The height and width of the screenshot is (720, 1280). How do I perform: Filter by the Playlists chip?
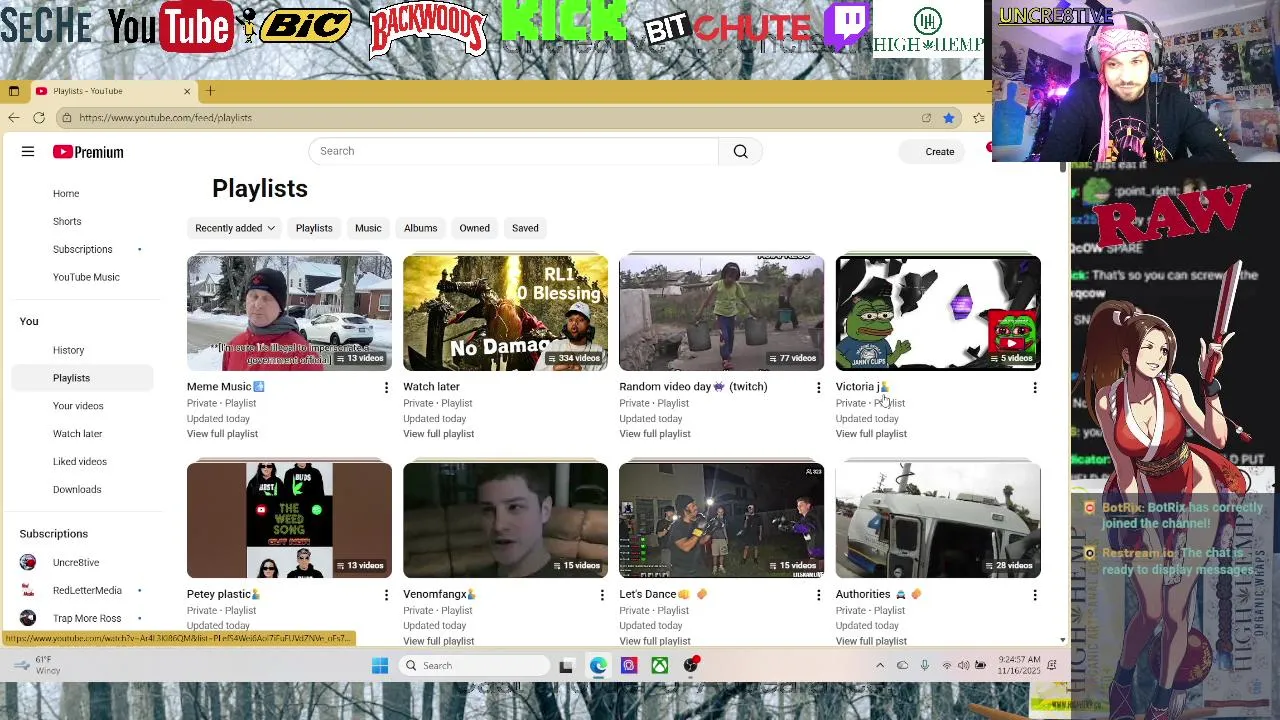pos(314,228)
